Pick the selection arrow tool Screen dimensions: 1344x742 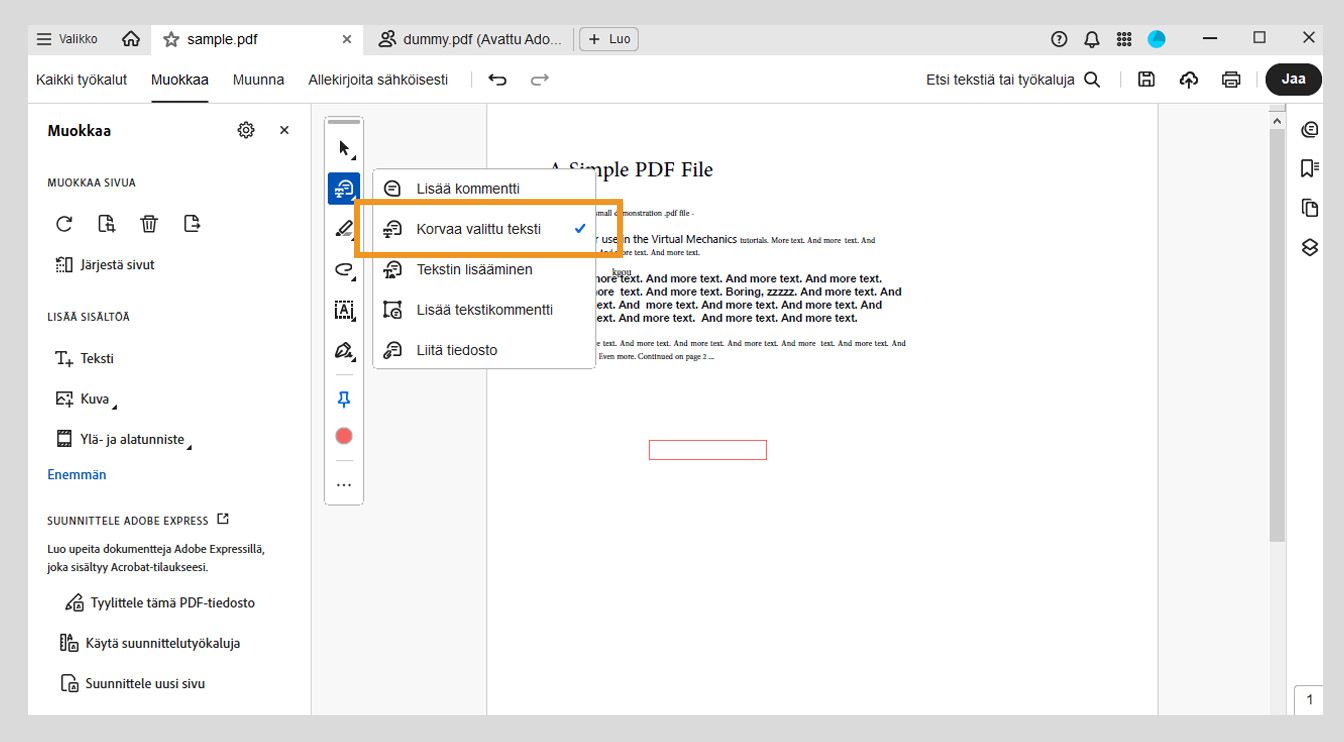344,149
